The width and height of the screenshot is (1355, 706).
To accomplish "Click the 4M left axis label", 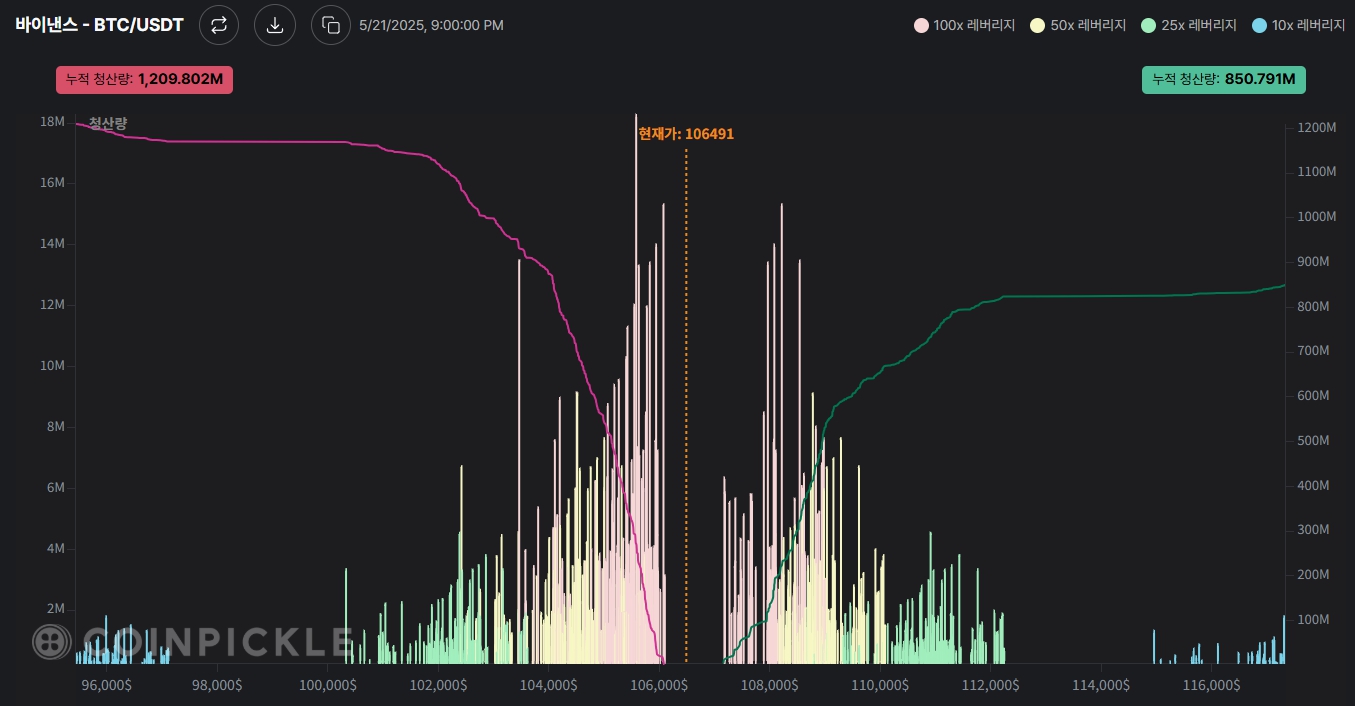I will click(x=55, y=549).
